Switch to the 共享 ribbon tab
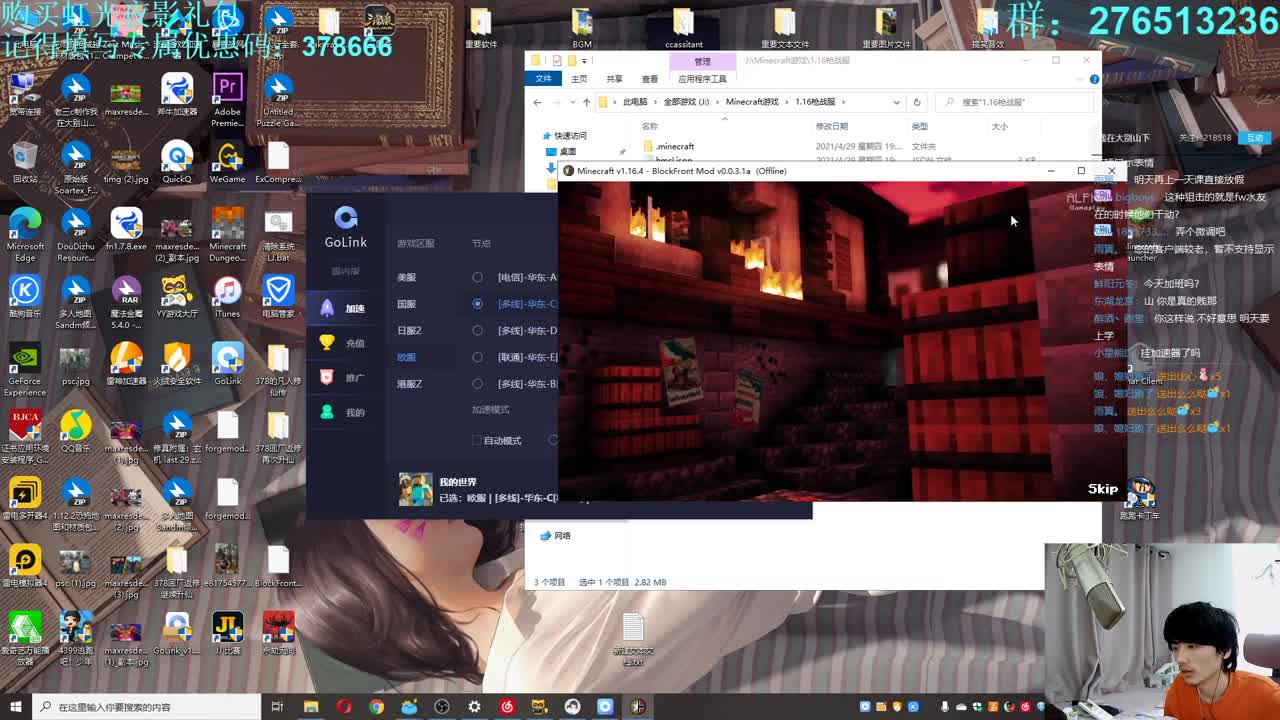 pos(614,79)
